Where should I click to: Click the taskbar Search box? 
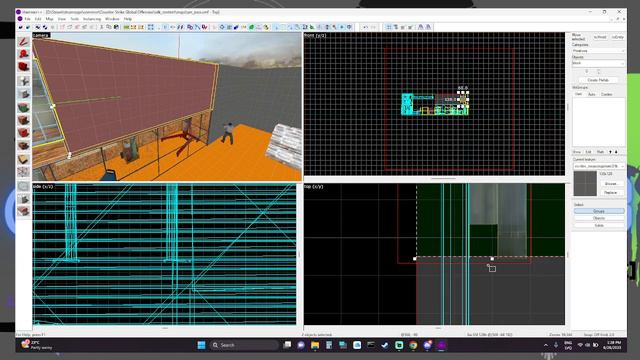coord(244,345)
